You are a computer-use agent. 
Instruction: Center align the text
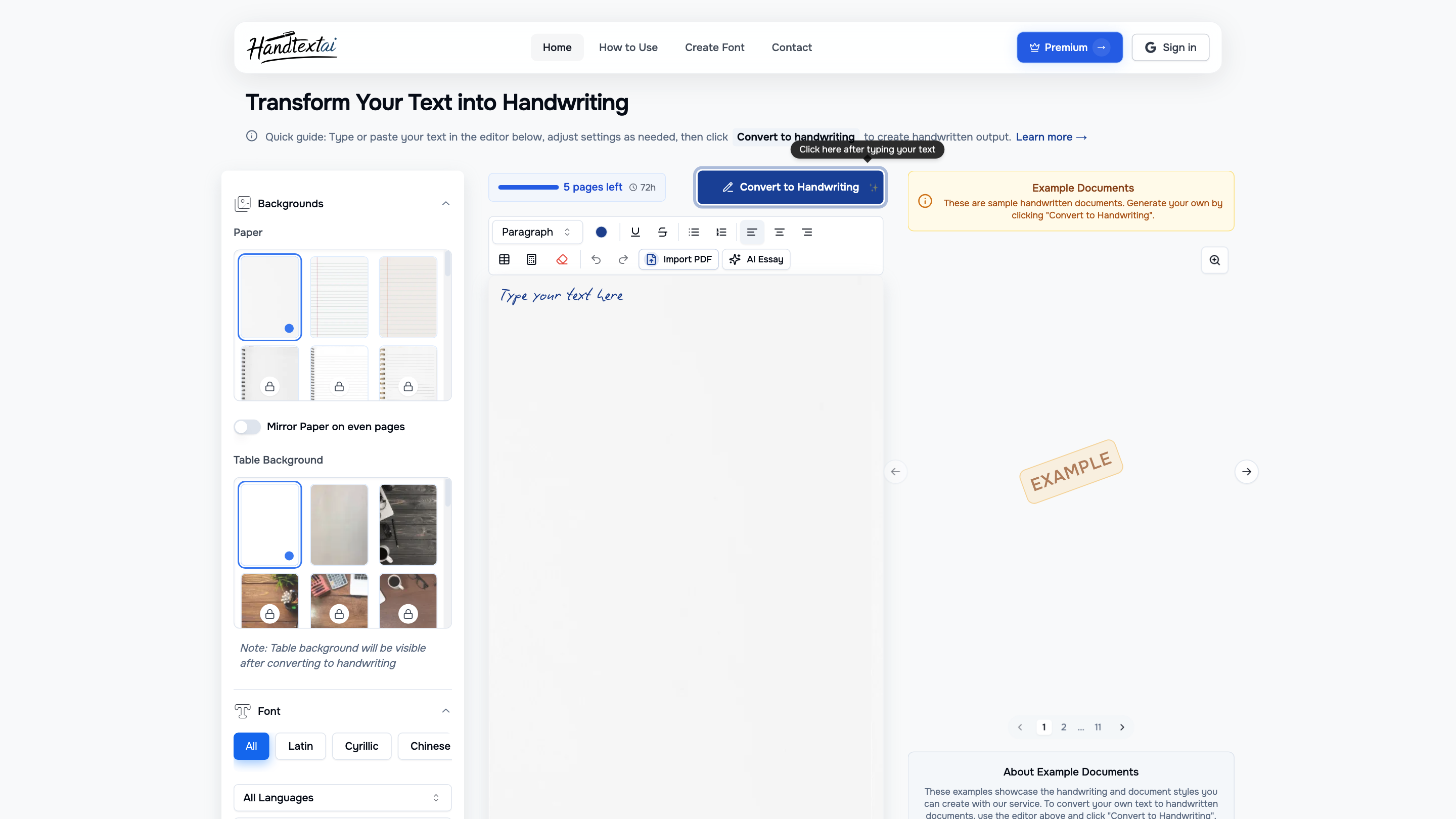(x=779, y=232)
